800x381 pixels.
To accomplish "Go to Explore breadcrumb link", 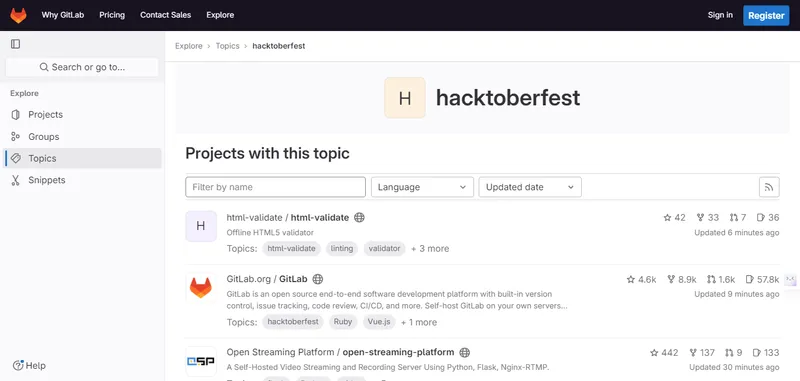I will point(189,46).
